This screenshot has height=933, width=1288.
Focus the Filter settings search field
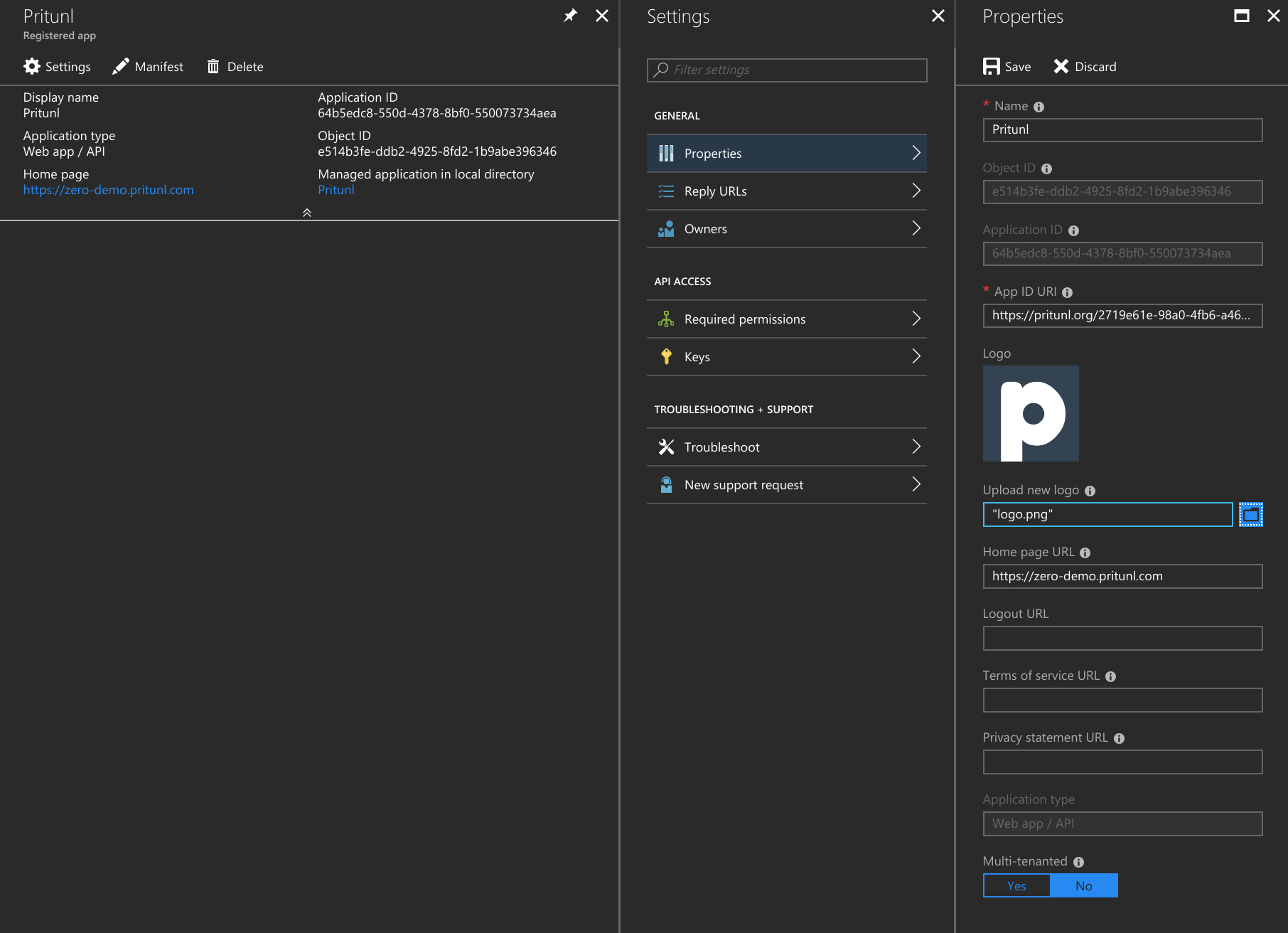(787, 70)
